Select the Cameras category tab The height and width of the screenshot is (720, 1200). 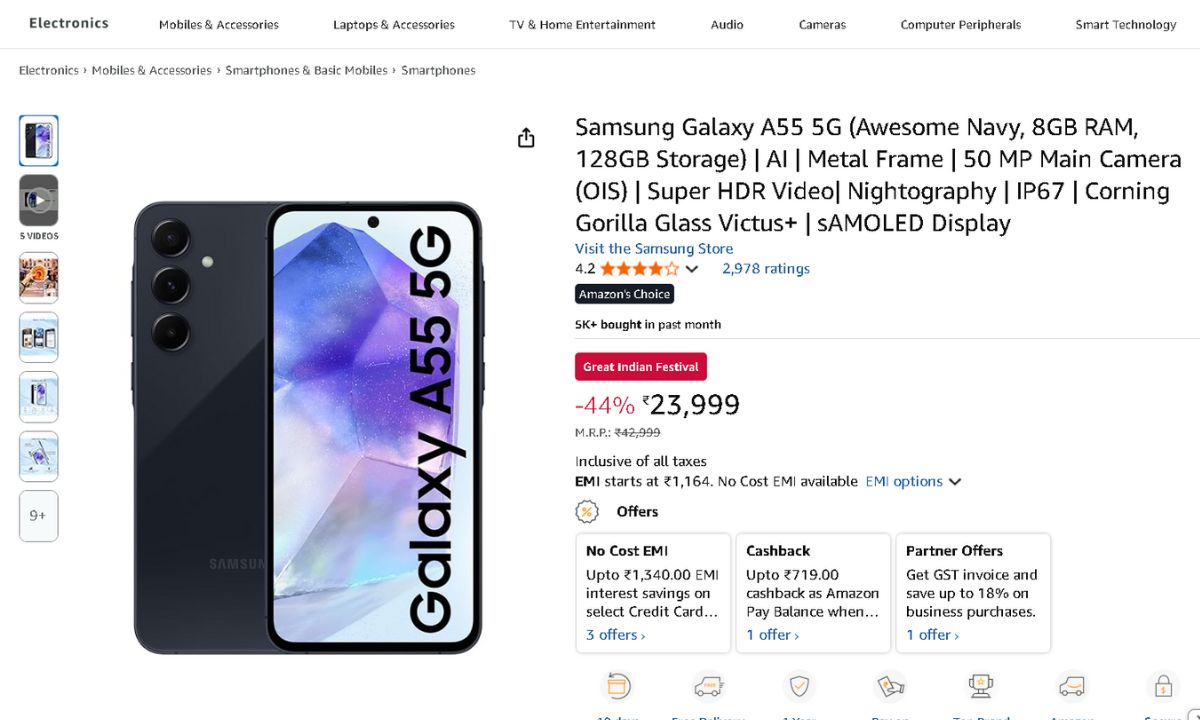coord(822,25)
